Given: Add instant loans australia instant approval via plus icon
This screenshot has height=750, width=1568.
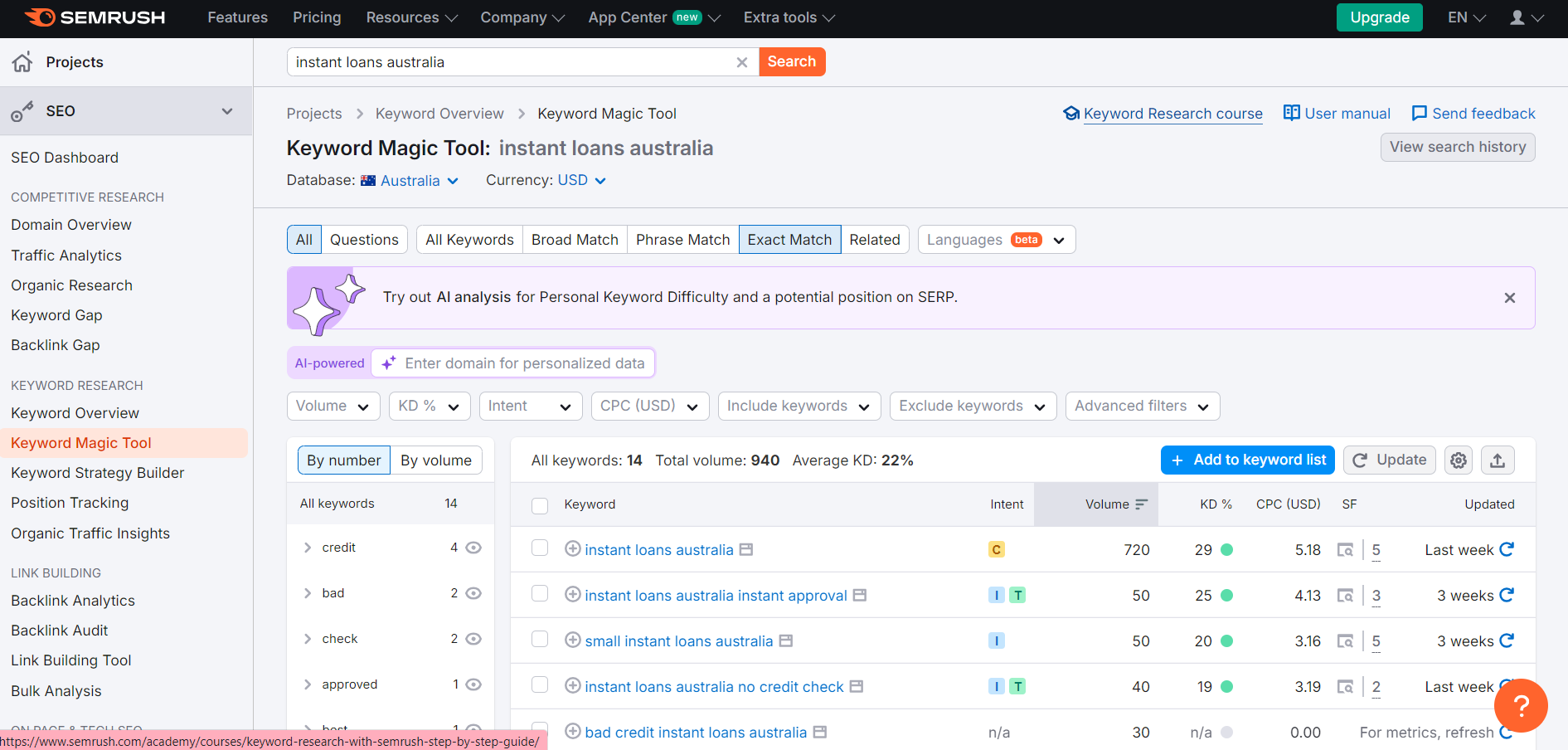Looking at the screenshot, I should 572,595.
